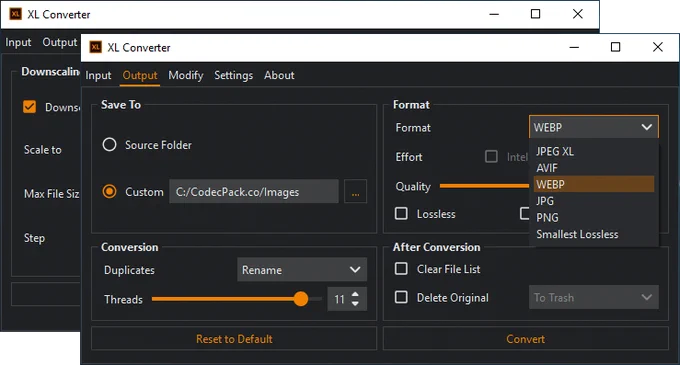Image resolution: width=680 pixels, height=365 pixels.
Task: Click the Quality slider track
Action: pos(484,186)
